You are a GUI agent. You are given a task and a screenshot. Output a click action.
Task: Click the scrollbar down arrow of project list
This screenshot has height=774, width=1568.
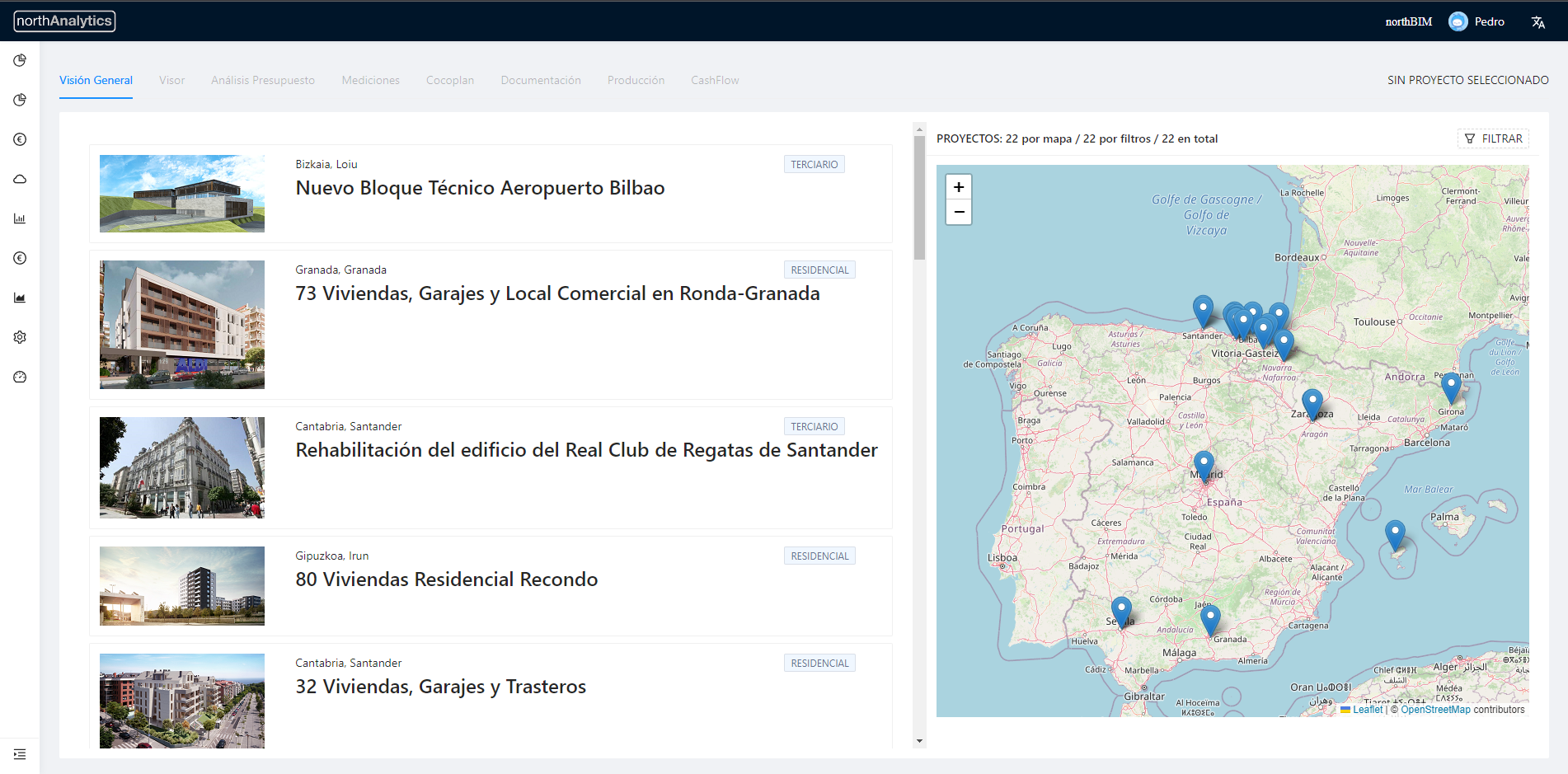919,741
